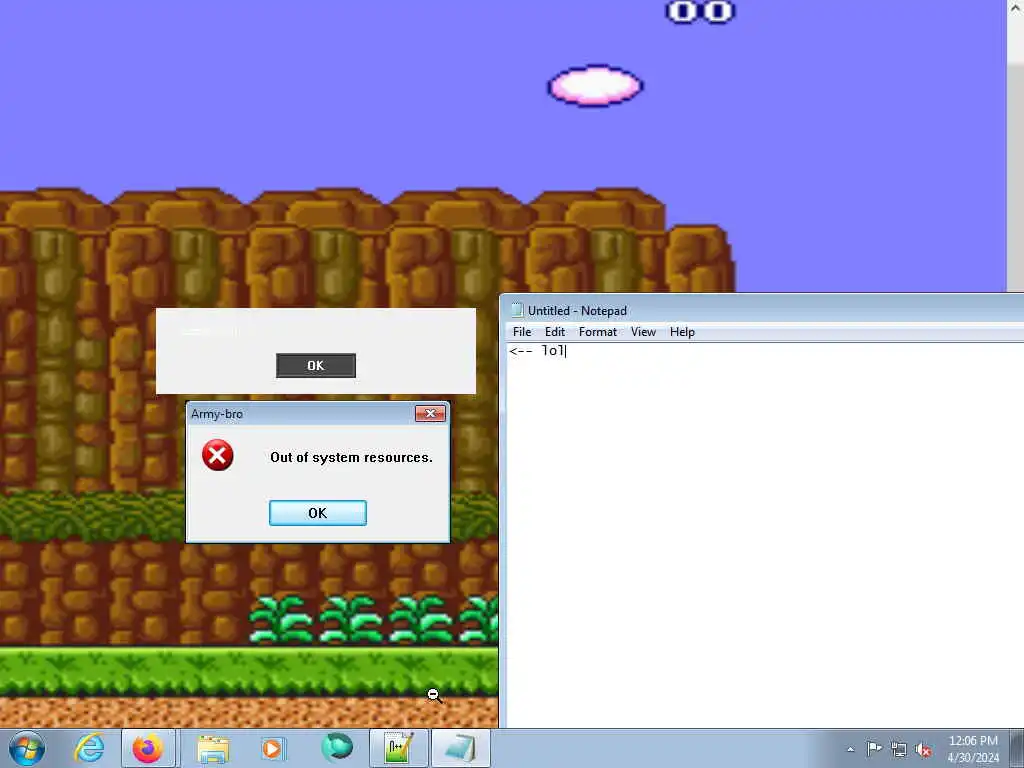Click the Show desktop button at taskbar end
This screenshot has height=768, width=1024.
pyautogui.click(x=1018, y=748)
